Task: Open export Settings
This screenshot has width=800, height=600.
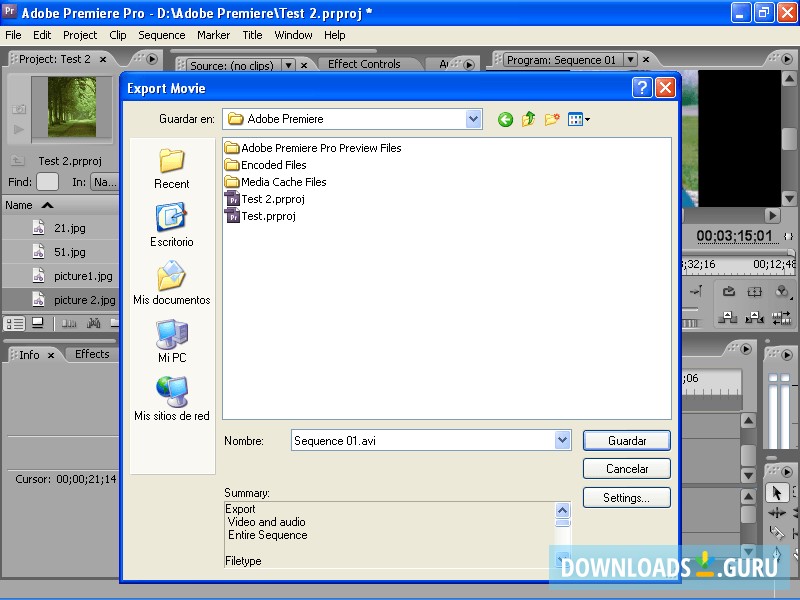Action: (x=627, y=497)
